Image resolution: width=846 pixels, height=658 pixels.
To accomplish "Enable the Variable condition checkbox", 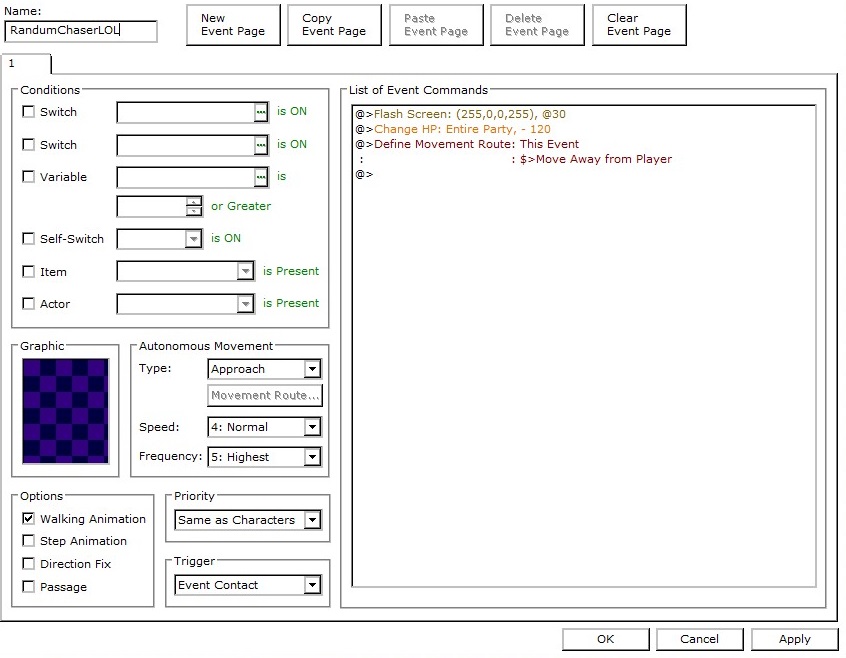I will (28, 176).
